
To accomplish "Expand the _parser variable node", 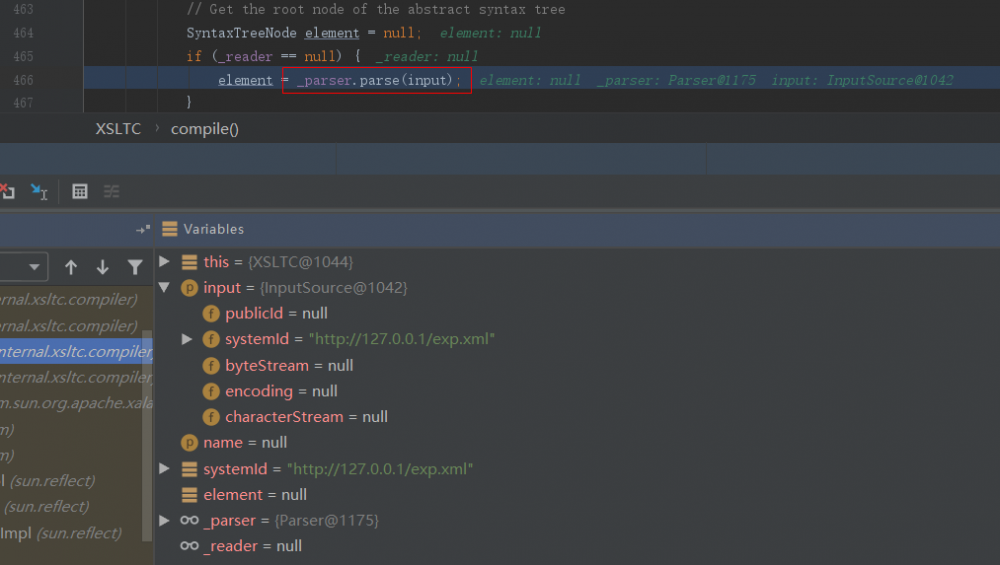I will point(164,520).
